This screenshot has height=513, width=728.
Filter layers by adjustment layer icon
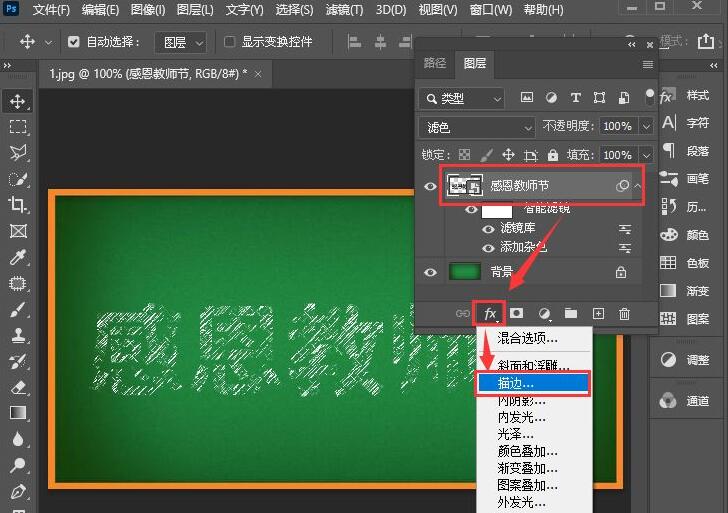point(551,97)
